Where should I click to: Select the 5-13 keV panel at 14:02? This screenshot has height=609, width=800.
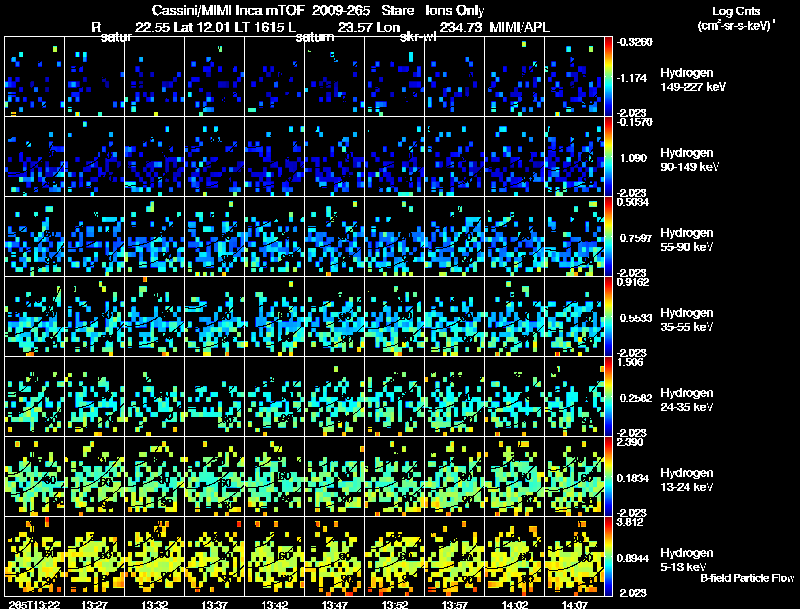[514, 557]
